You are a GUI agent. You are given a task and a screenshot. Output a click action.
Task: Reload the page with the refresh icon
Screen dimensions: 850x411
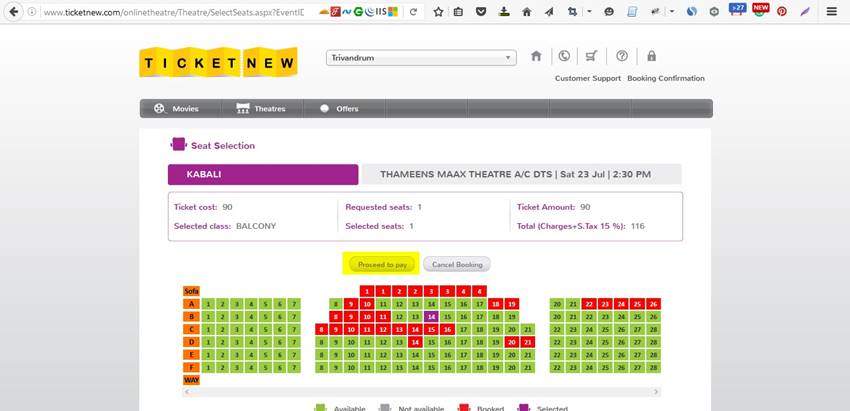click(413, 11)
